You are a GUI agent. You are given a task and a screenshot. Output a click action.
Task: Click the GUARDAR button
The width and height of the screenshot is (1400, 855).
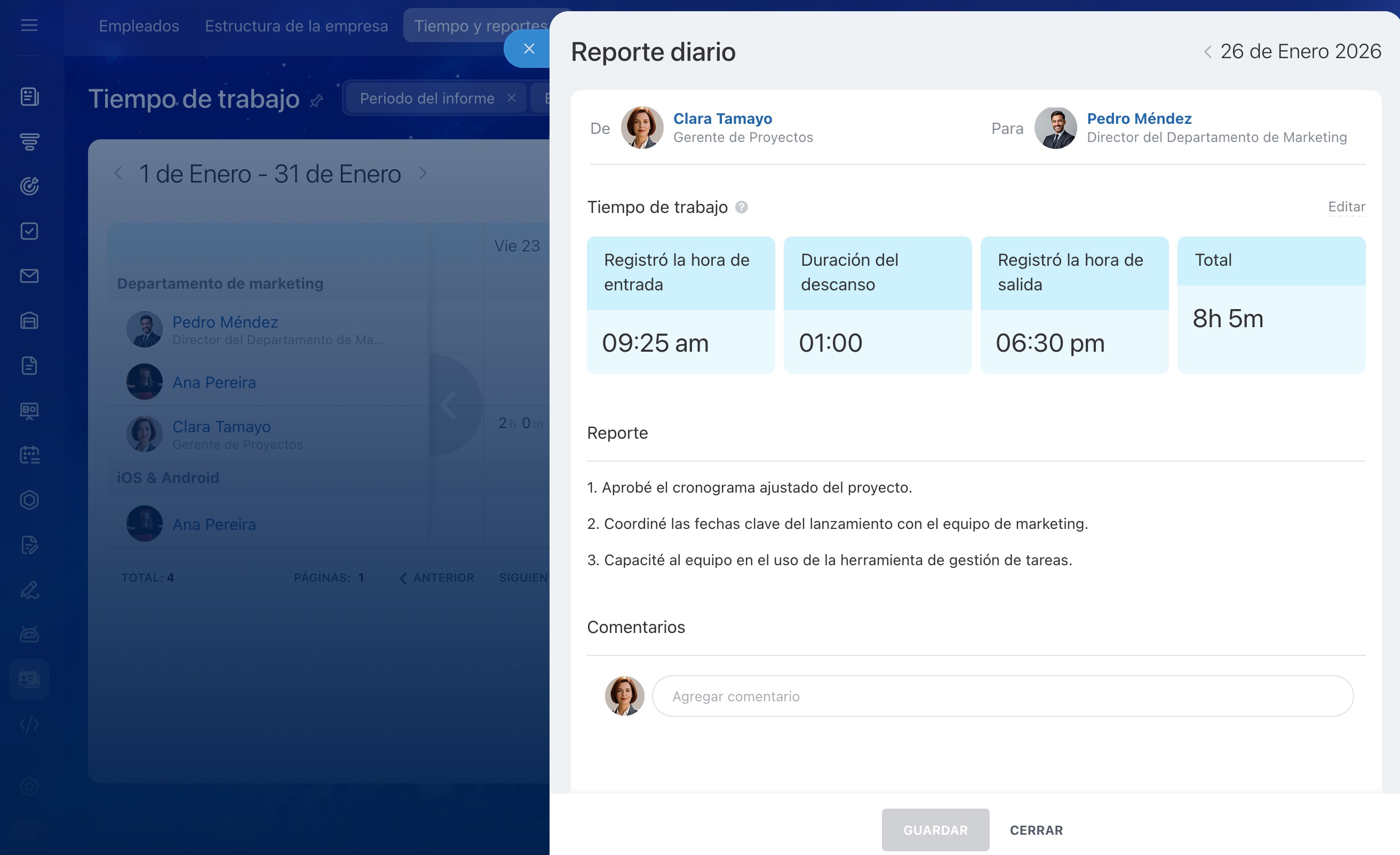[x=935, y=829]
